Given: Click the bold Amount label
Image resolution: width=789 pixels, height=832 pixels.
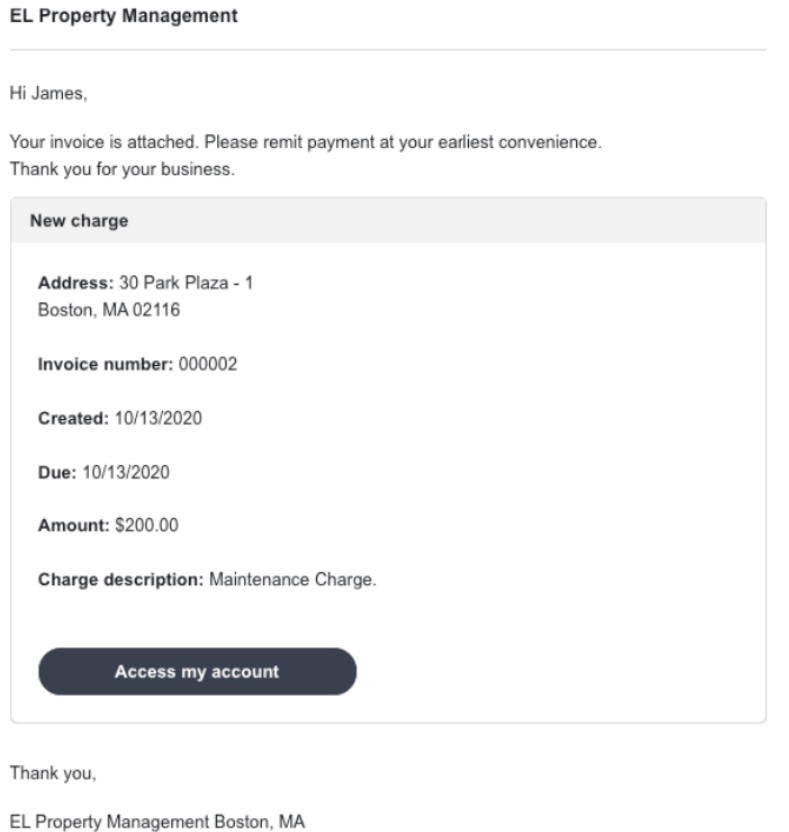Looking at the screenshot, I should pyautogui.click(x=74, y=526).
